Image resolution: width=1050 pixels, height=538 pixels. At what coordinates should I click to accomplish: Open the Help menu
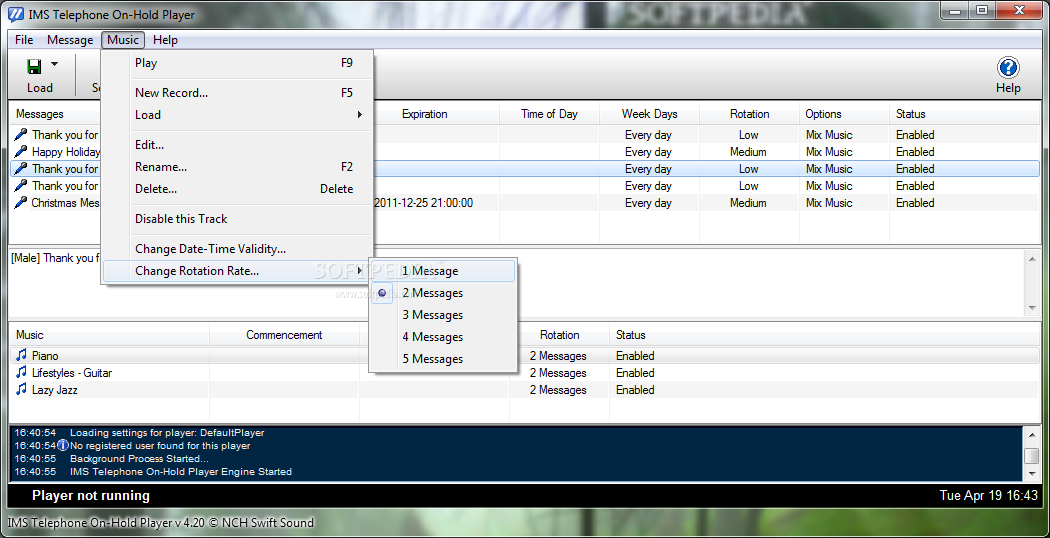(165, 40)
